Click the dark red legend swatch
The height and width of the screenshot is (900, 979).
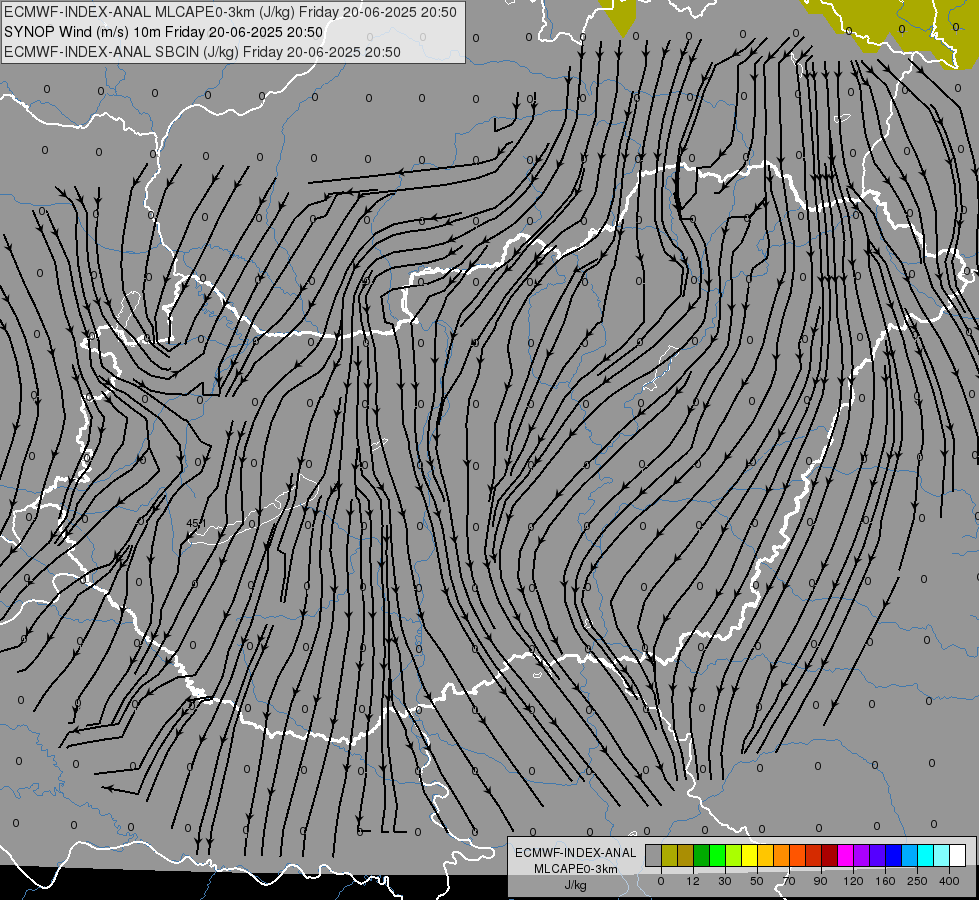click(x=830, y=855)
